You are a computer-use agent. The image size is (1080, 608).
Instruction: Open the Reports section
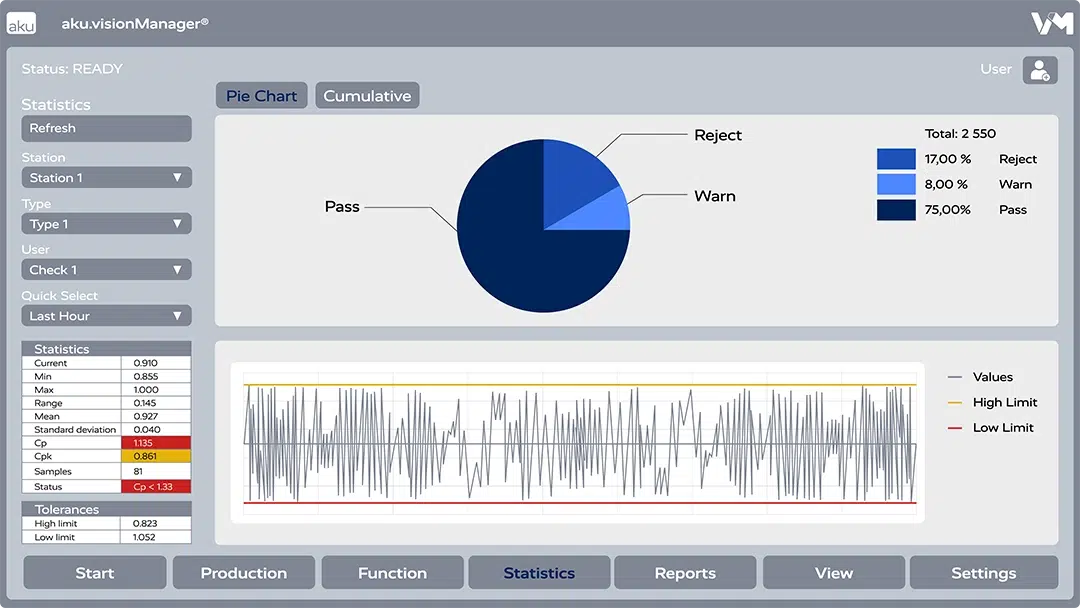(x=685, y=573)
